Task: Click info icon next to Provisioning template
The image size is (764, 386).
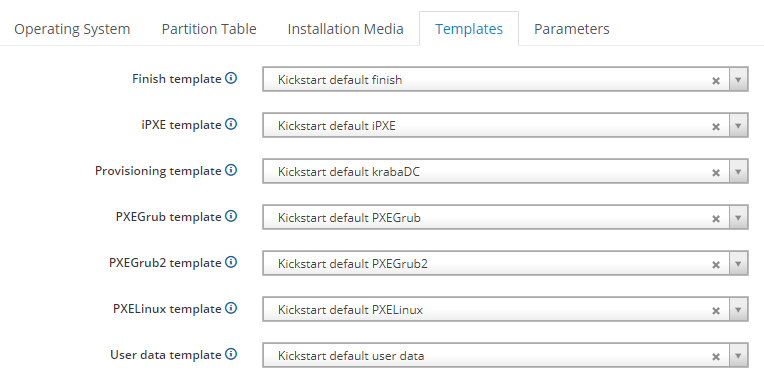Action: [x=231, y=170]
